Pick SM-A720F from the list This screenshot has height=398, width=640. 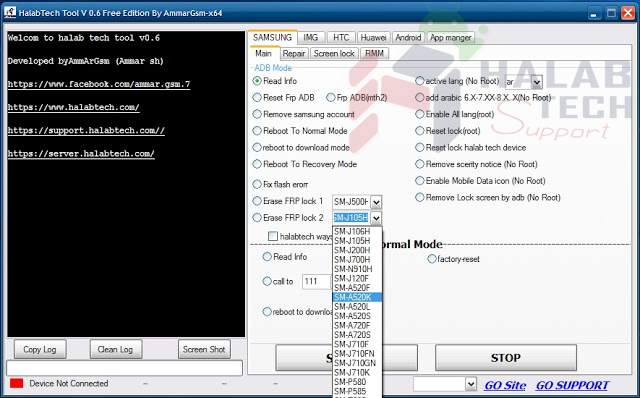[x=357, y=325]
